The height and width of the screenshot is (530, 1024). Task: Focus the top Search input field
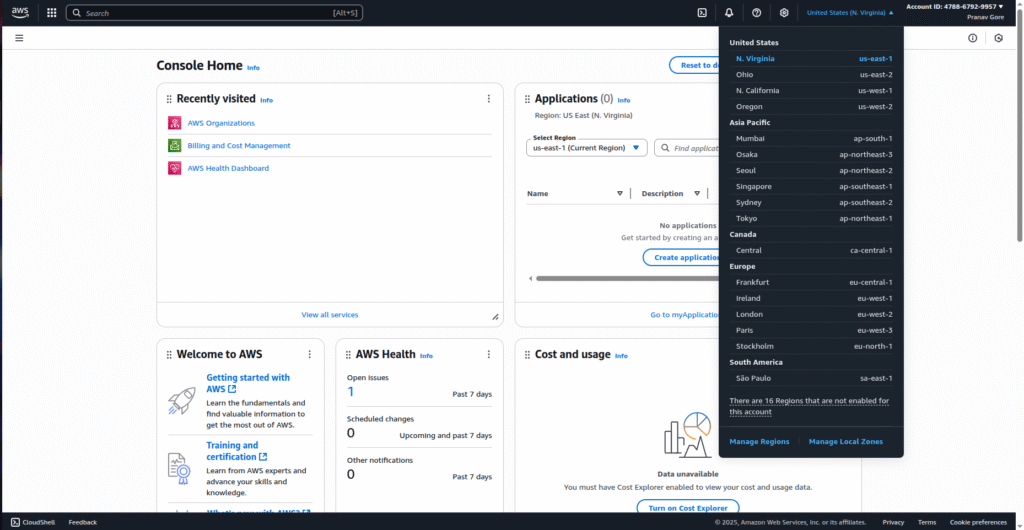(x=214, y=13)
